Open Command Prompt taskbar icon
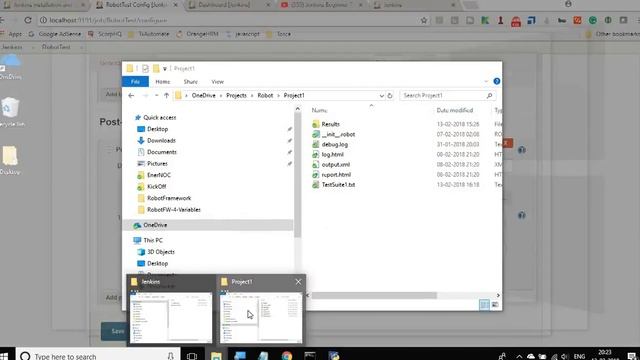This screenshot has width=640, height=360. coord(310,356)
